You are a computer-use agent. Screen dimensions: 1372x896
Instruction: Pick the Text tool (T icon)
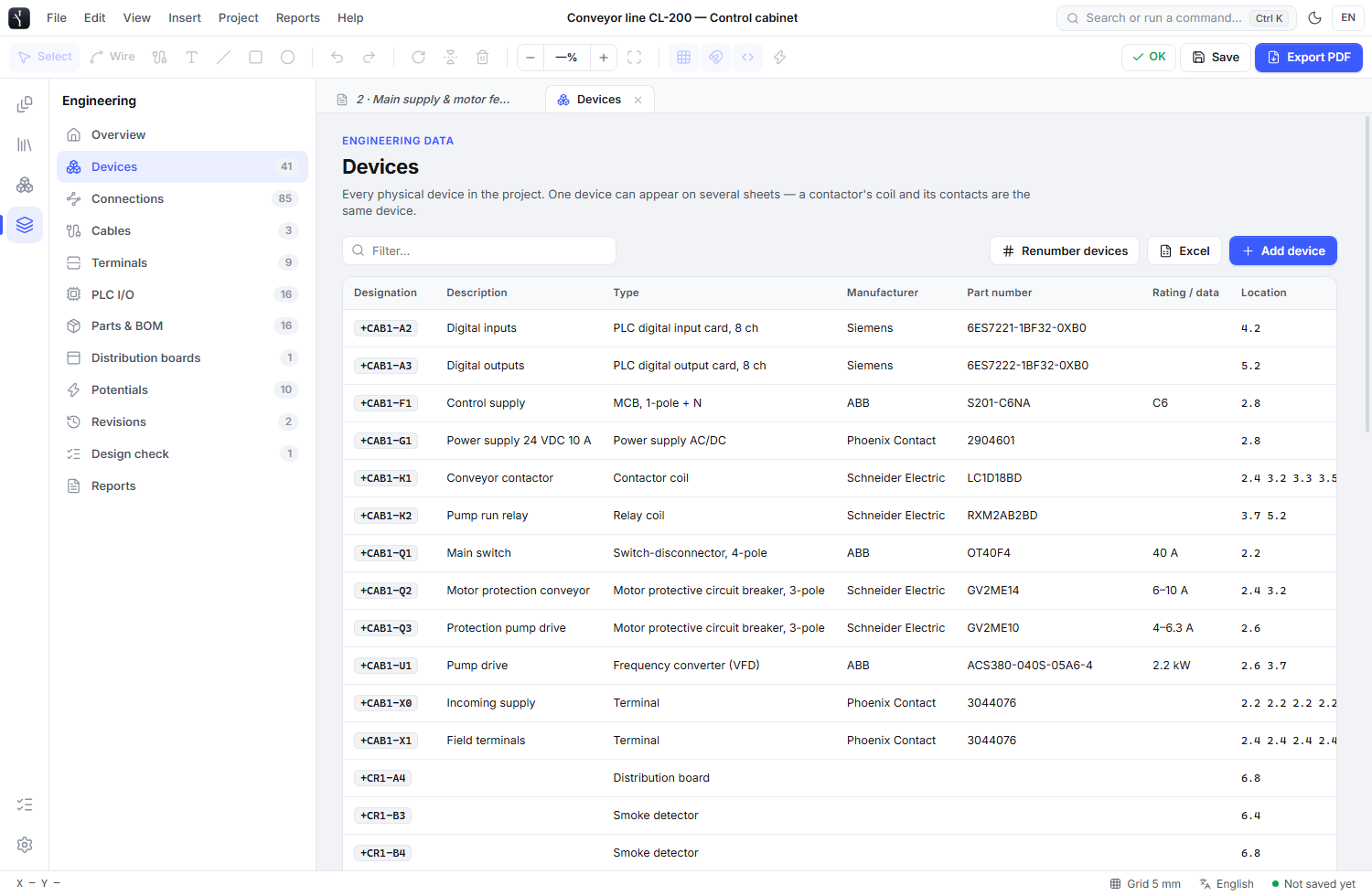coord(191,57)
